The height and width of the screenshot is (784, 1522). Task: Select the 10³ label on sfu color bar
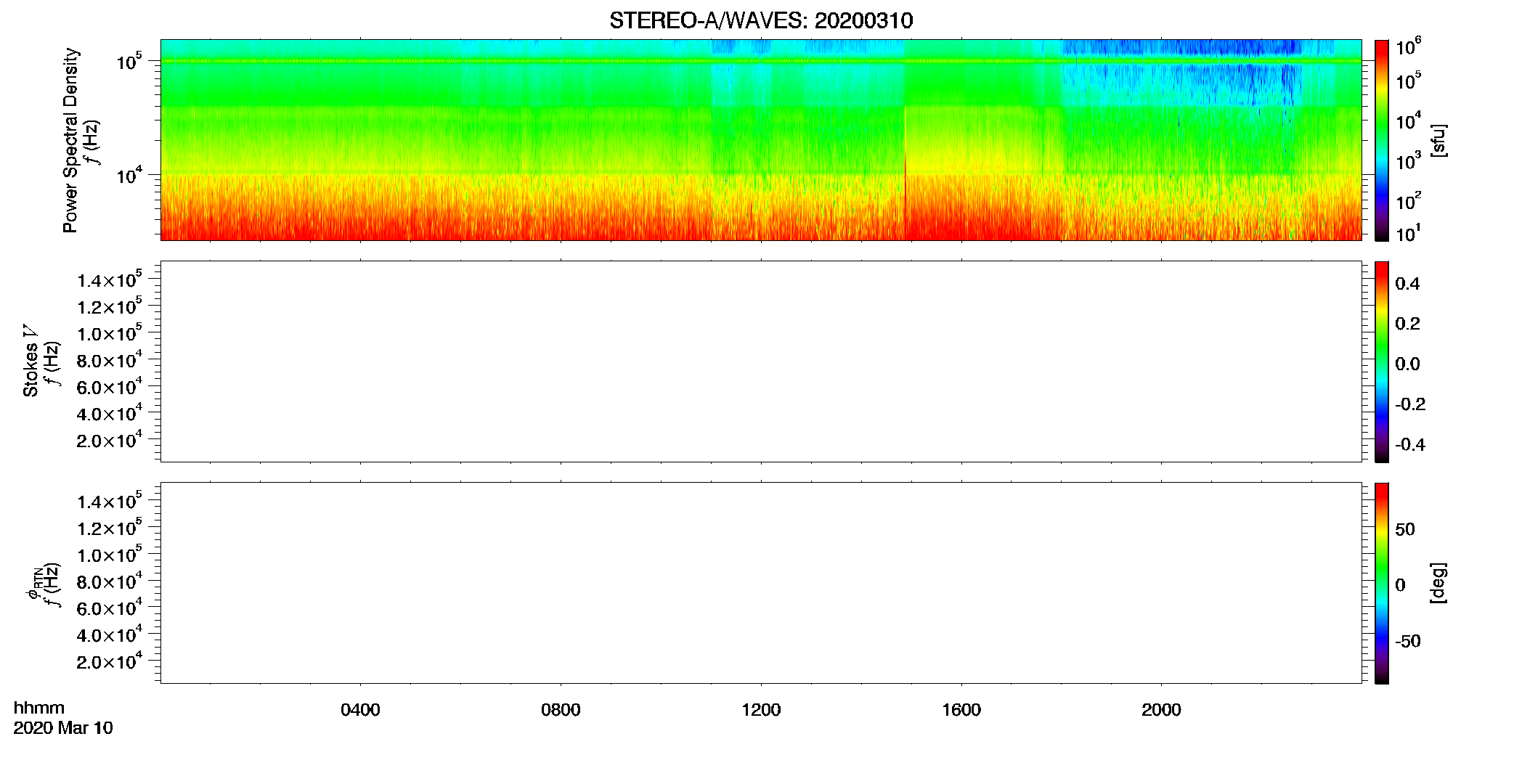(1409, 160)
